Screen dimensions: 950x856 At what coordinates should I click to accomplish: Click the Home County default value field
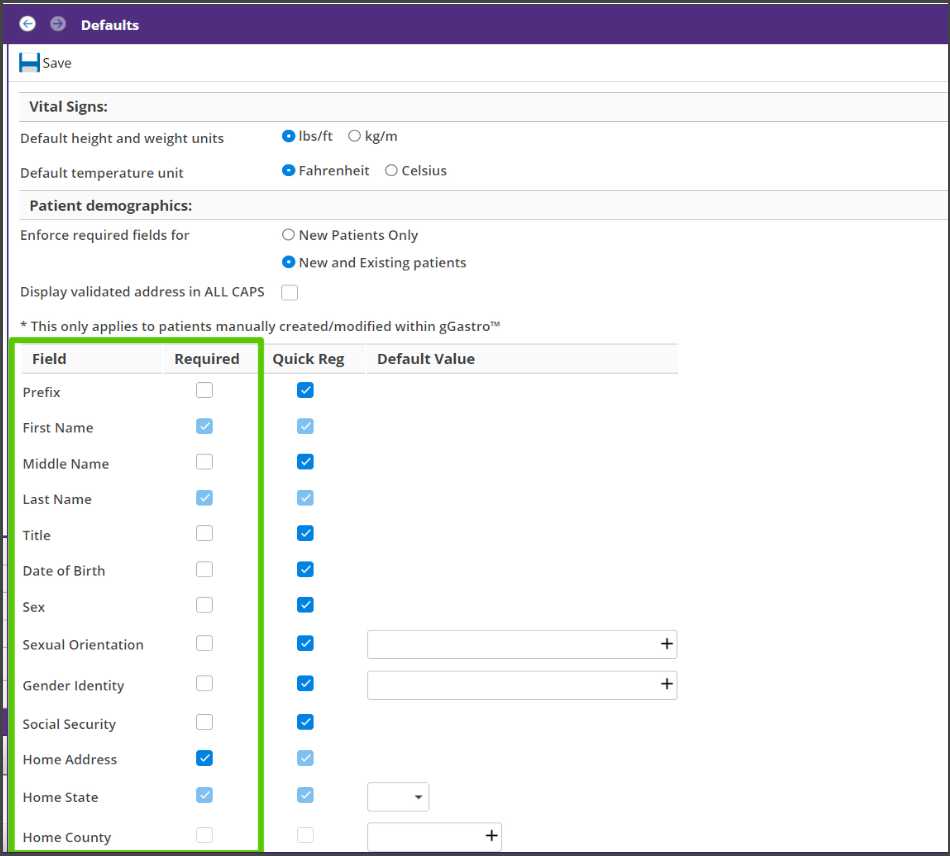434,837
